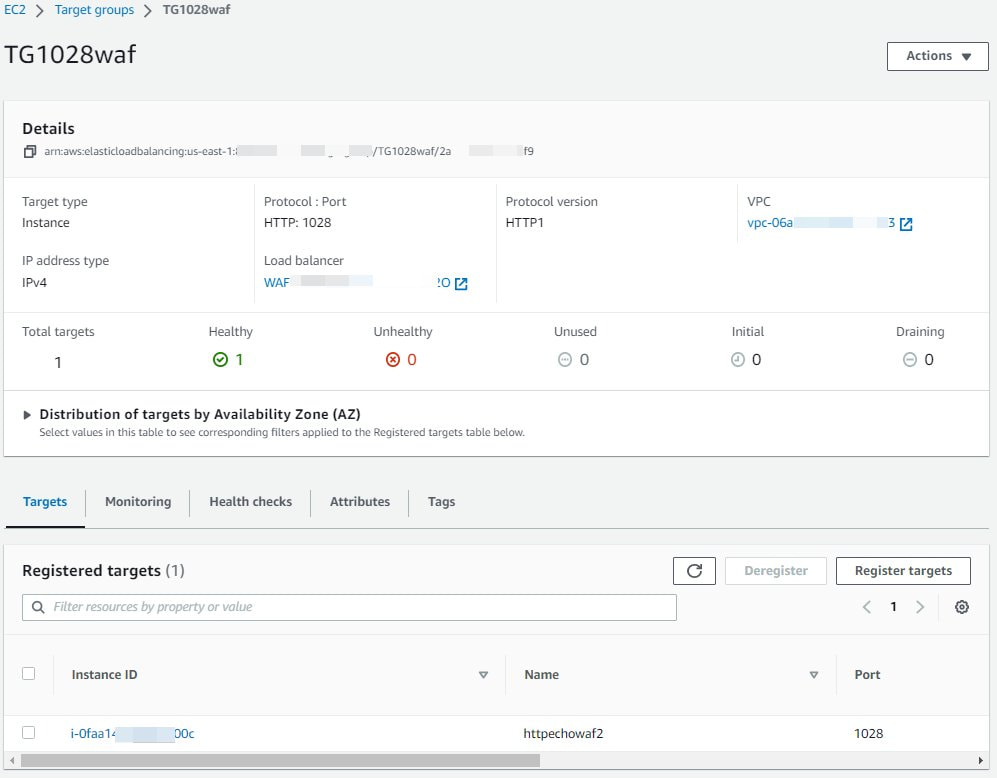Sort by Instance ID column arrow
Screen dimensions: 997x778
click(483, 675)
